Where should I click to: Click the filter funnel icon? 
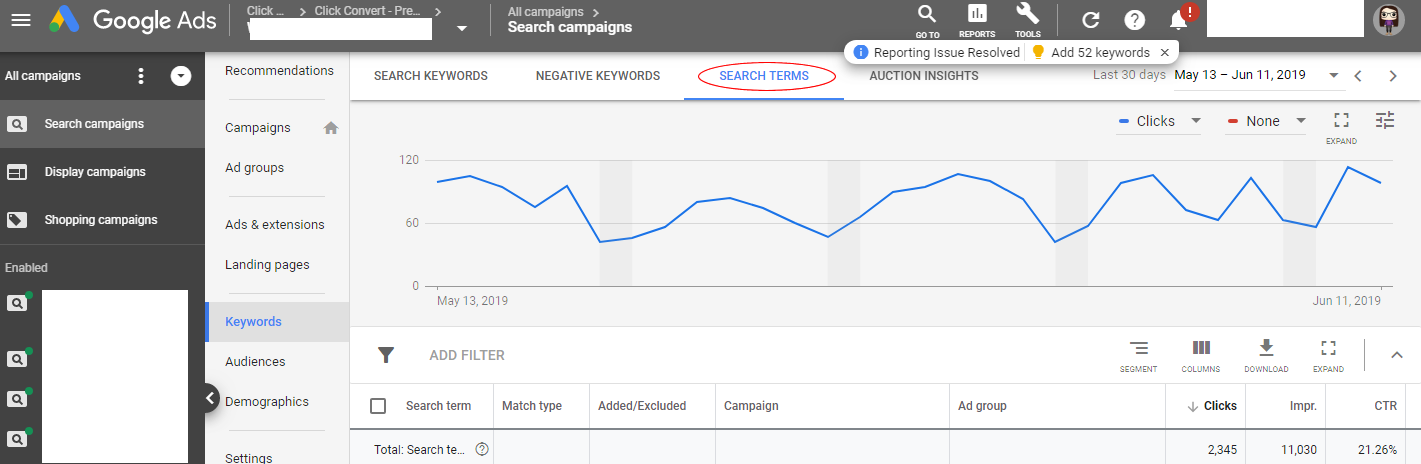point(386,355)
